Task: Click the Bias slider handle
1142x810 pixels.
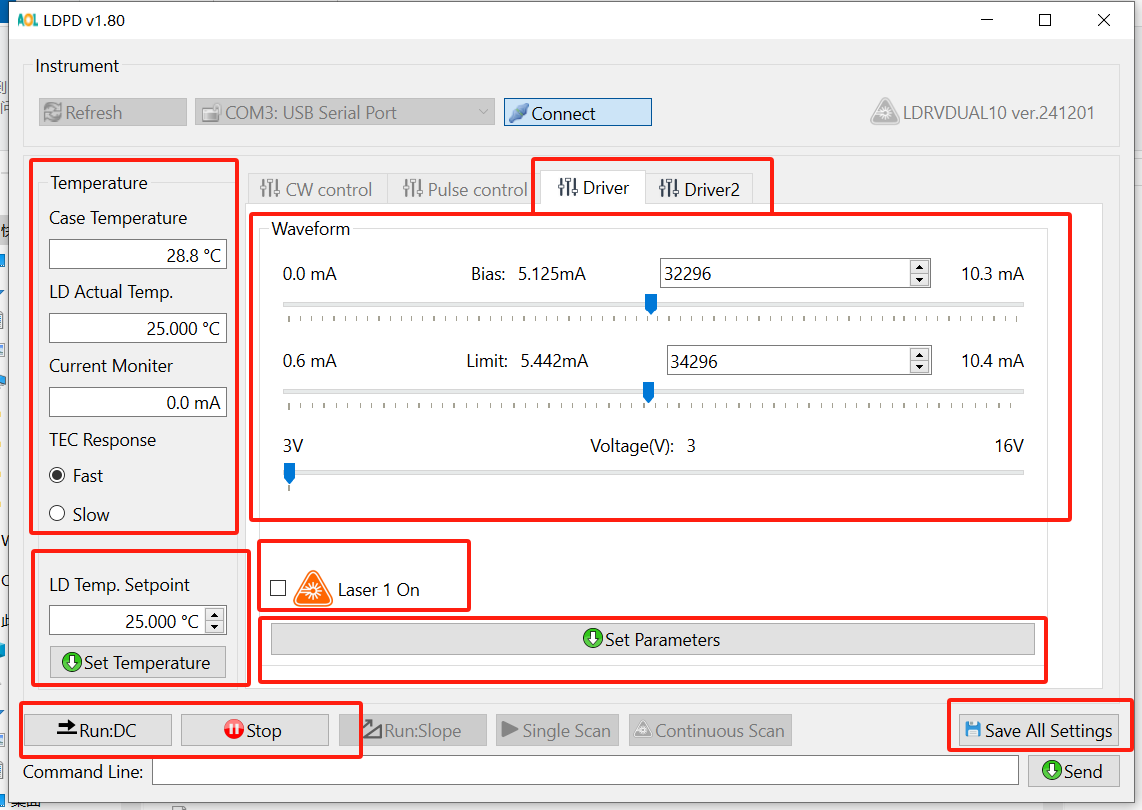Action: point(651,303)
